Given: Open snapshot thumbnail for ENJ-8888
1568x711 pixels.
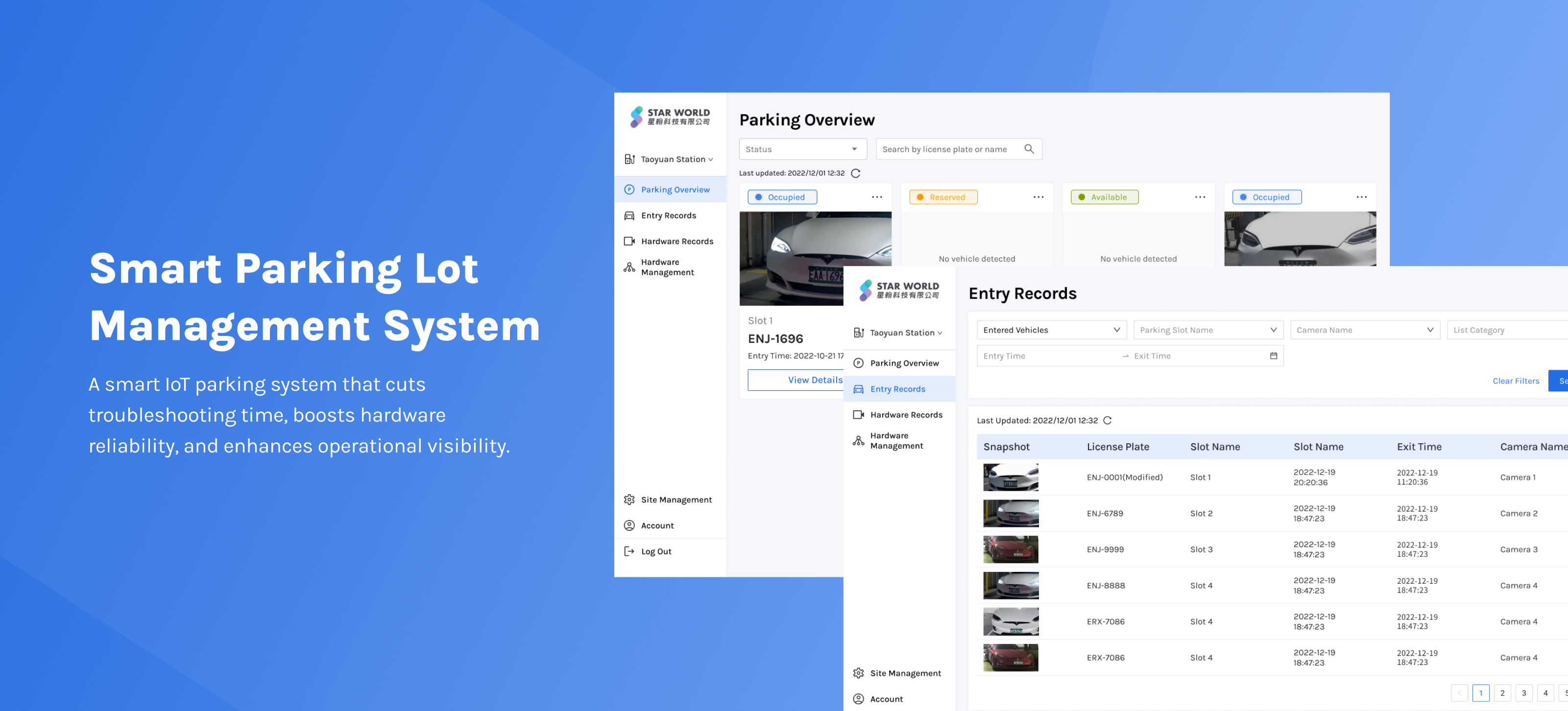Looking at the screenshot, I should click(1011, 585).
